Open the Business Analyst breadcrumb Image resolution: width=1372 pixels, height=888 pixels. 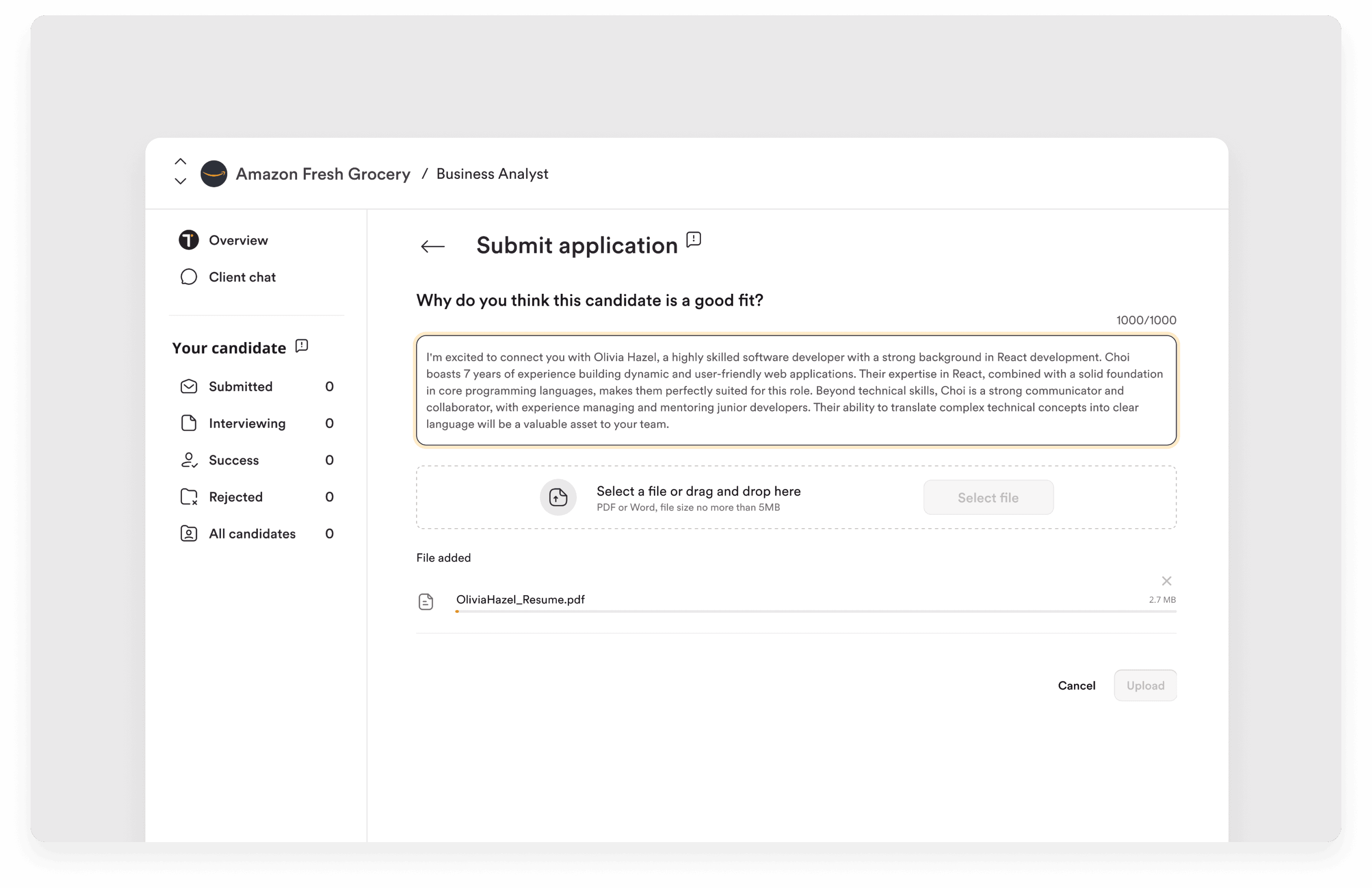pos(492,174)
